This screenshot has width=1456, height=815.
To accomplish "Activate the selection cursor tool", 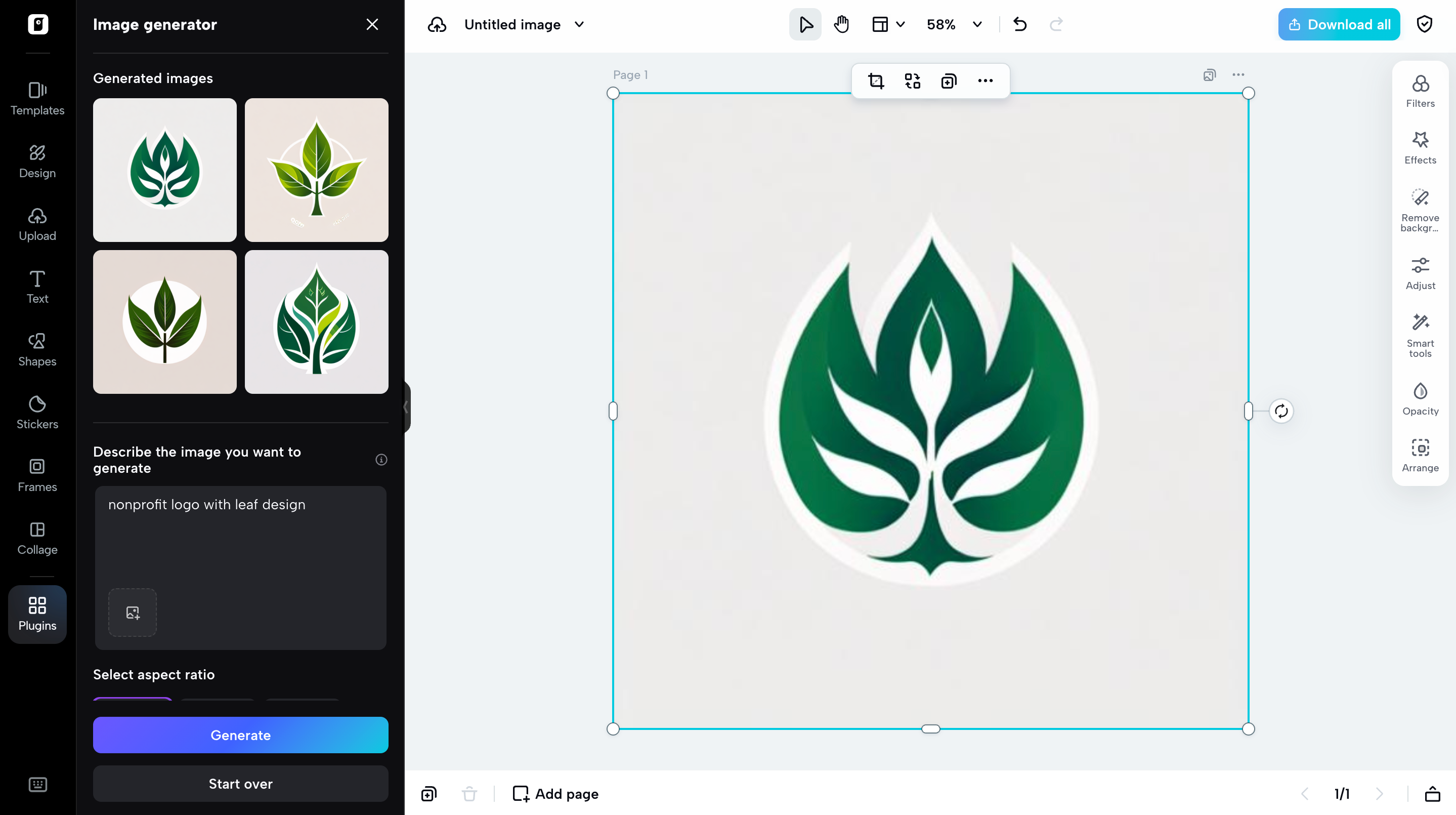I will coord(805,24).
